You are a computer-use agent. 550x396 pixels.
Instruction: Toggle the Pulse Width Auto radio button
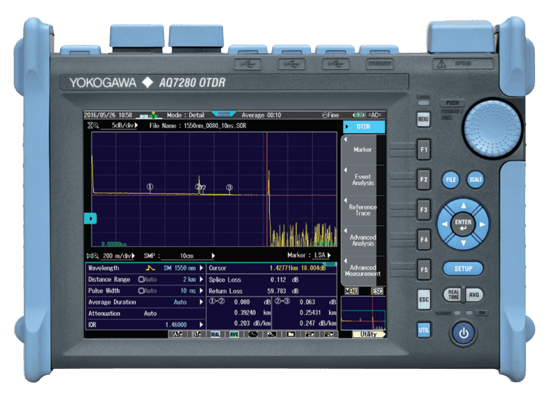pyautogui.click(x=141, y=291)
